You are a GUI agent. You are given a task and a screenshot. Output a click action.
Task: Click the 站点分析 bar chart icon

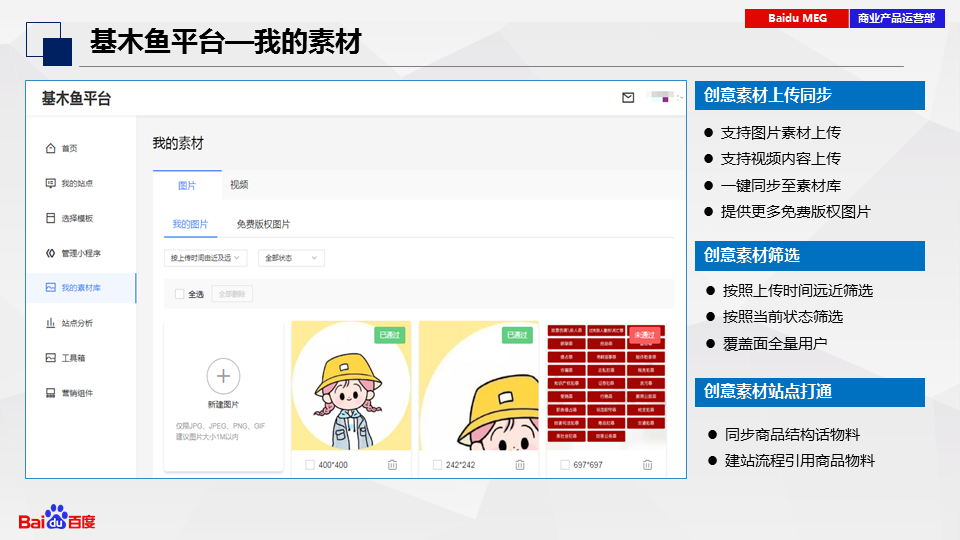click(50, 323)
